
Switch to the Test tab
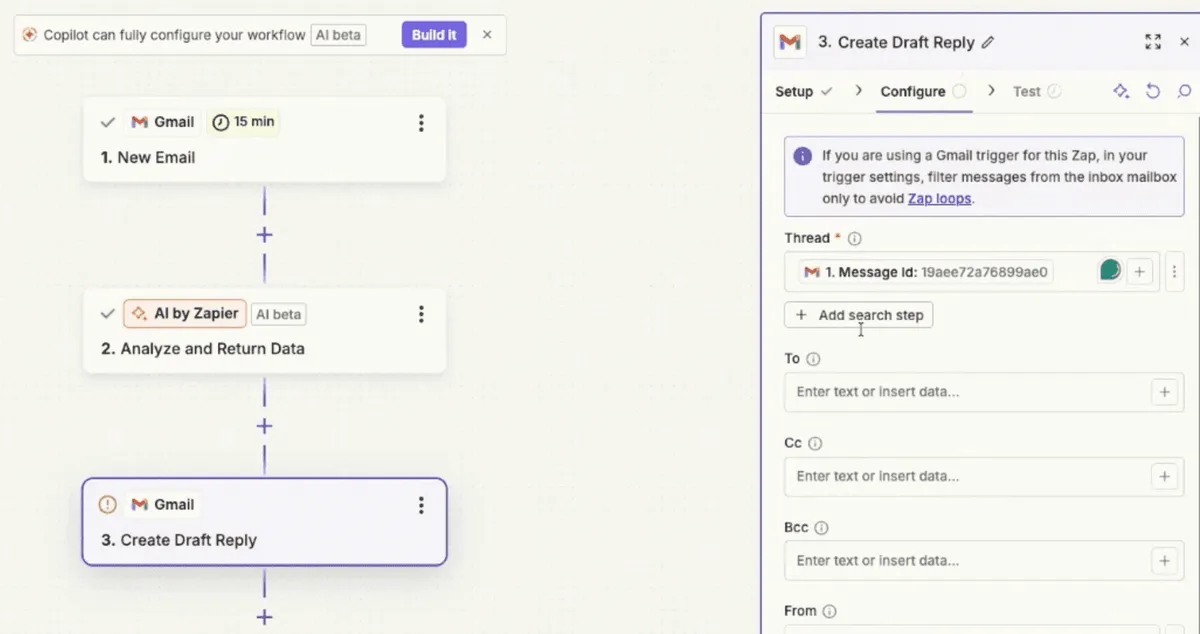click(1029, 91)
